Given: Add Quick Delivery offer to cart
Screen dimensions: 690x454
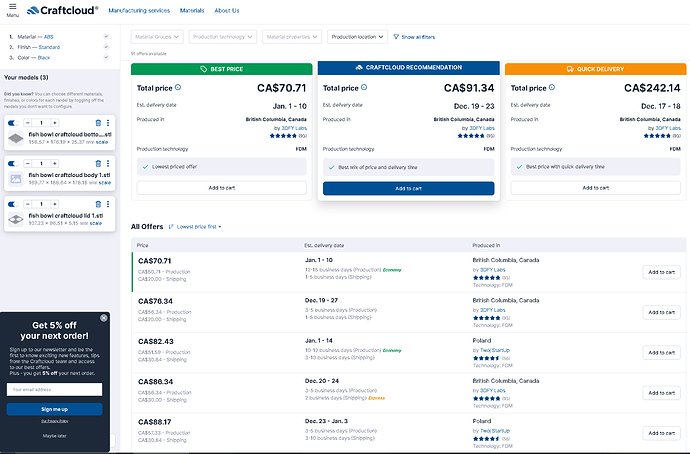Looking at the screenshot, I should 595,188.
